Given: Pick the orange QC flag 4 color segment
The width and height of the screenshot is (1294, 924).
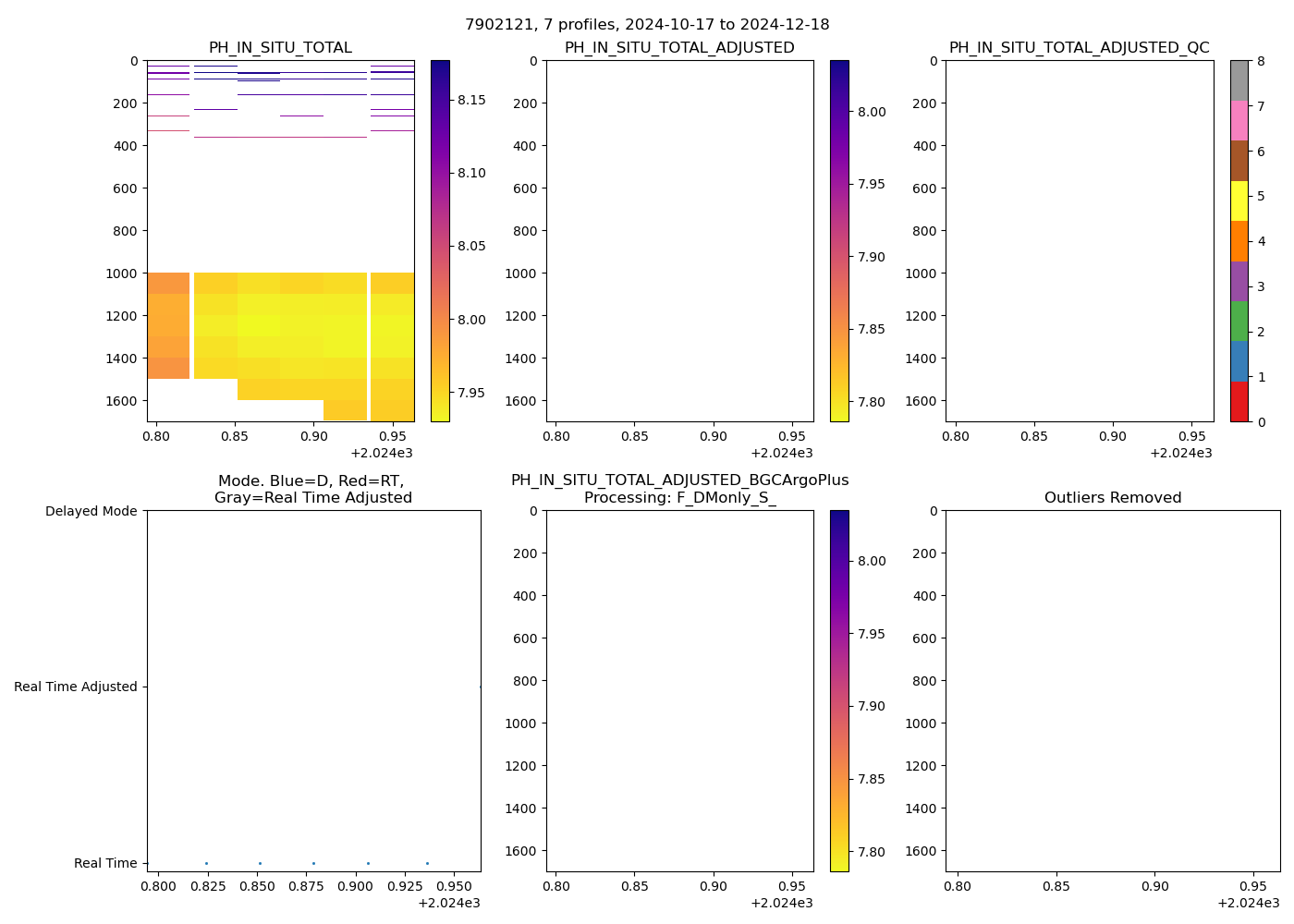Looking at the screenshot, I should [x=1239, y=241].
